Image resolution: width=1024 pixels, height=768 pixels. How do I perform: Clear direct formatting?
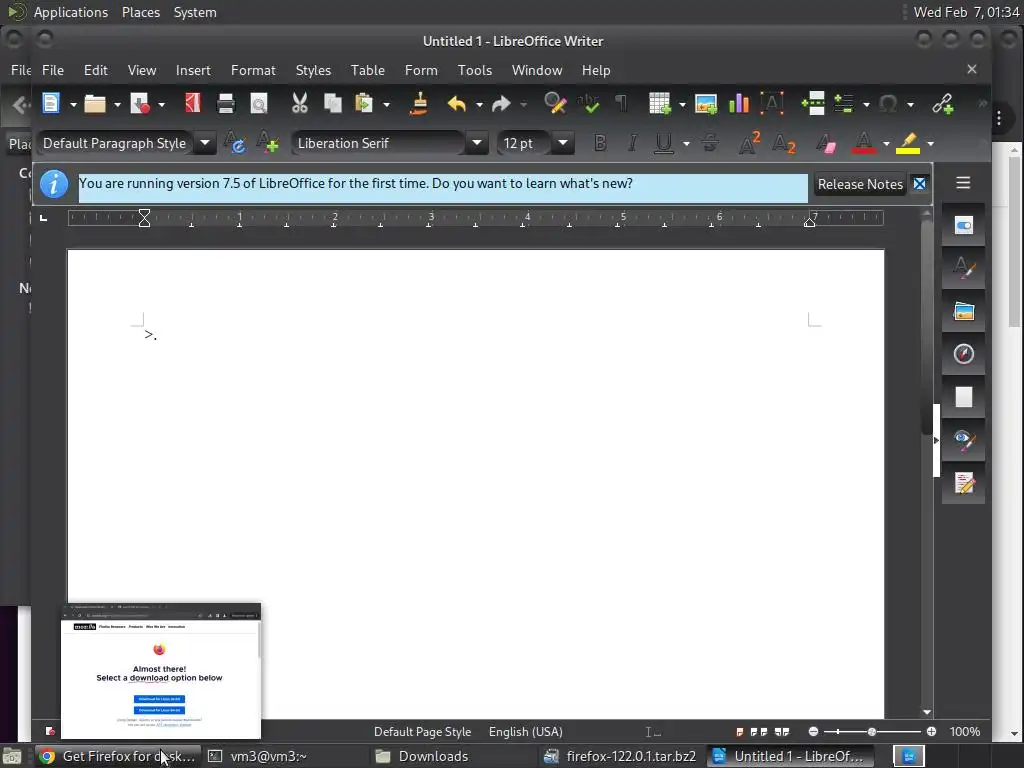(x=825, y=143)
